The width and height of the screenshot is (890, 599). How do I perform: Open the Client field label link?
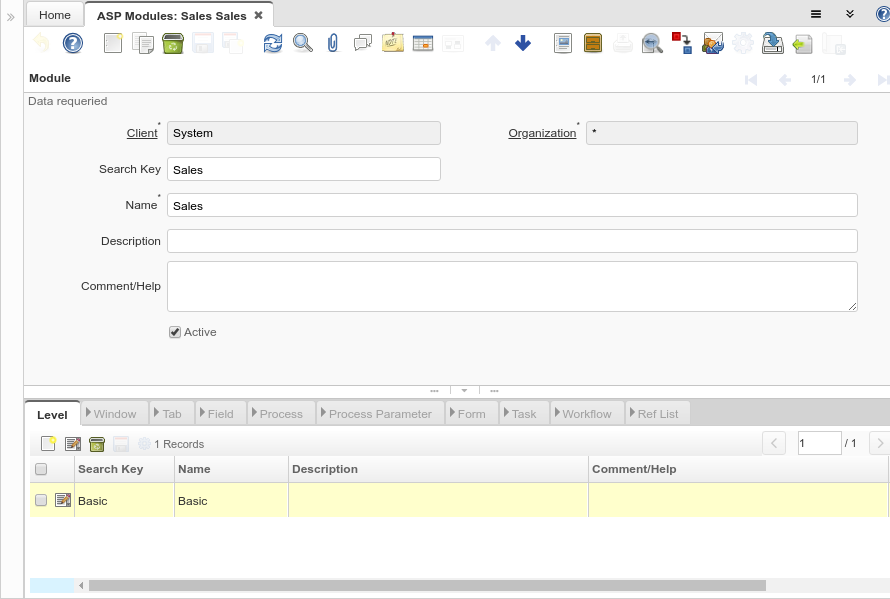(x=142, y=133)
